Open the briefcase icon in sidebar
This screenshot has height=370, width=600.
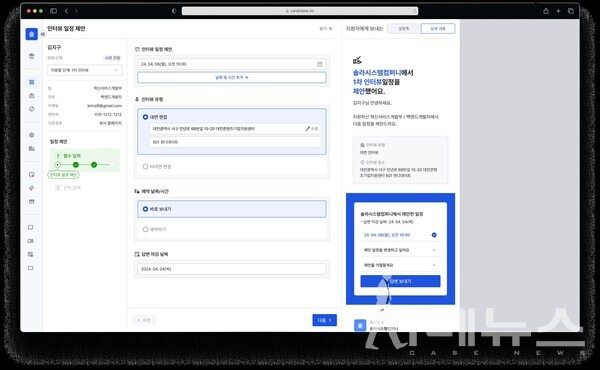(31, 95)
